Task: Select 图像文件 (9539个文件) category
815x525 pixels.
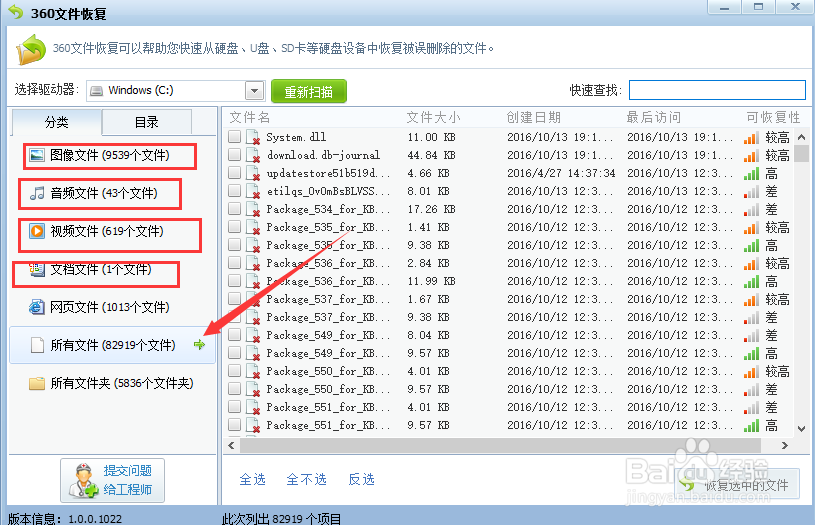Action: (110, 155)
